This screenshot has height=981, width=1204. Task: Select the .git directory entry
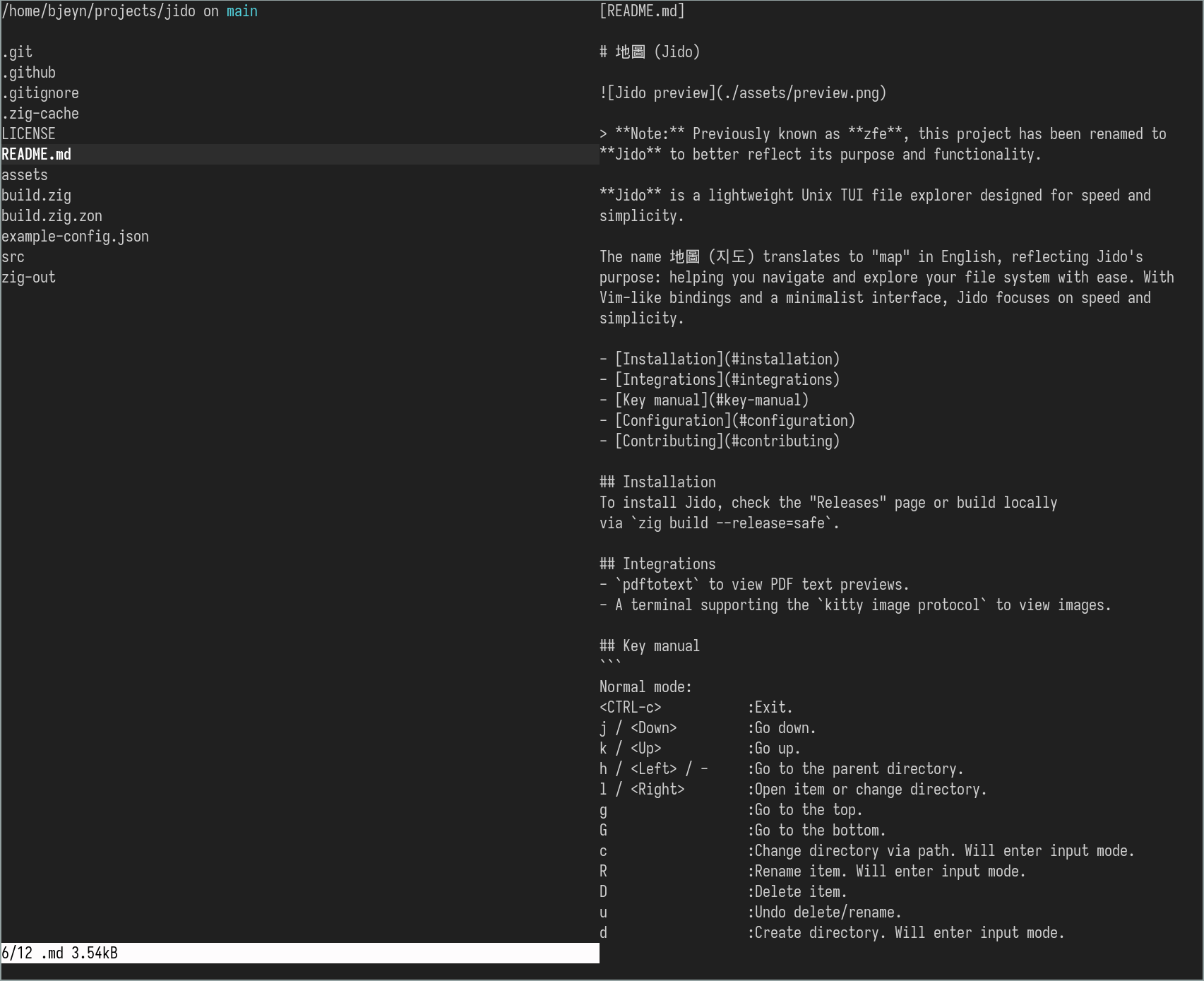18,52
